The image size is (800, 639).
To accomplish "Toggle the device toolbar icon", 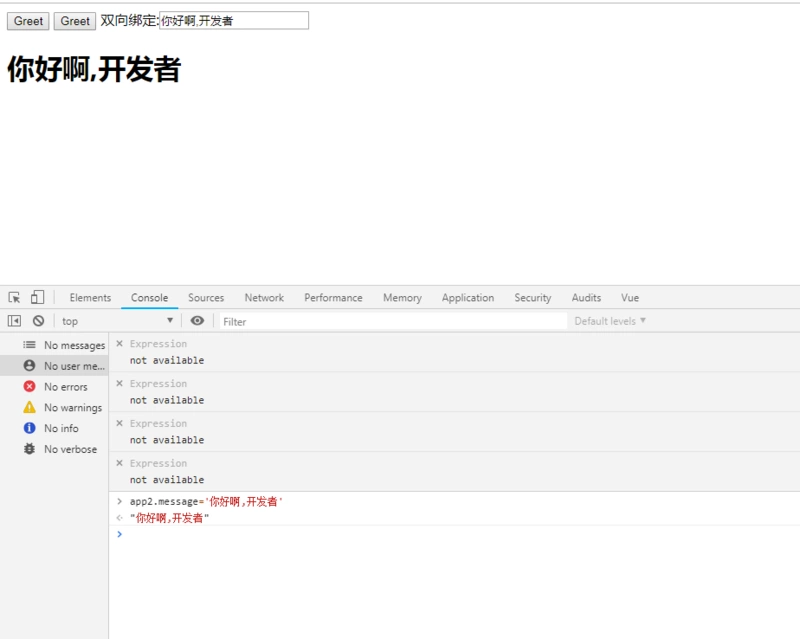I will click(37, 297).
